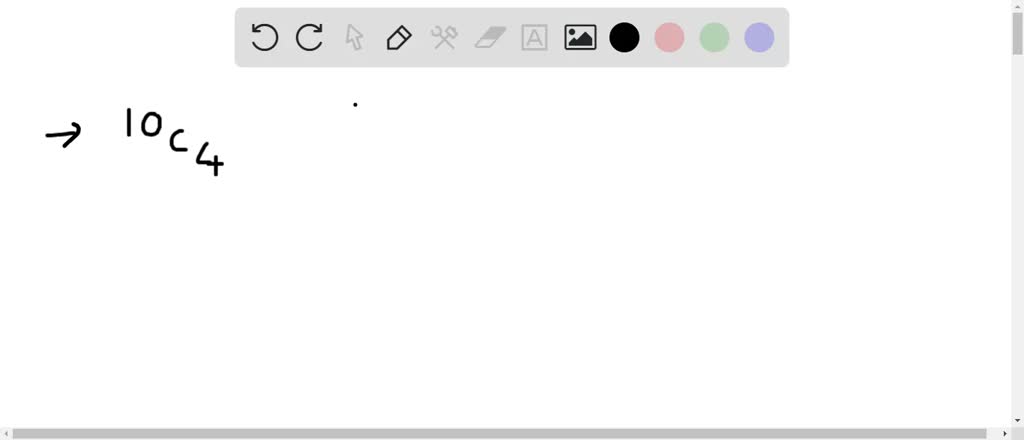Click the handwritten arrow on canvas
The width and height of the screenshot is (1024, 440).
63,134
